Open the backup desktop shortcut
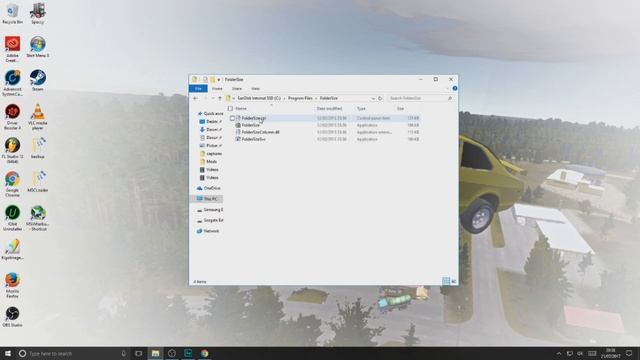640x360 pixels. [38, 148]
